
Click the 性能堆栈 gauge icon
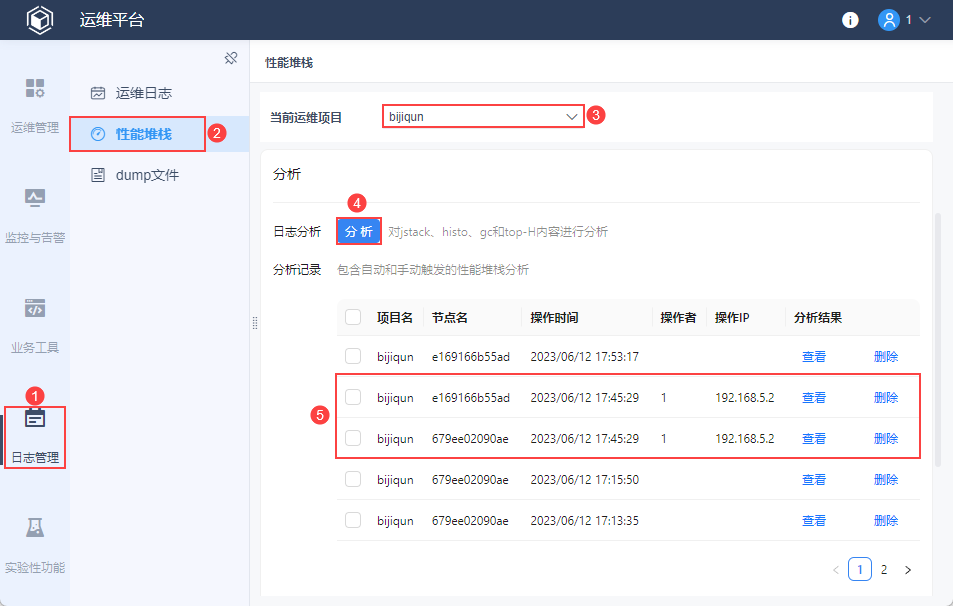pos(98,134)
